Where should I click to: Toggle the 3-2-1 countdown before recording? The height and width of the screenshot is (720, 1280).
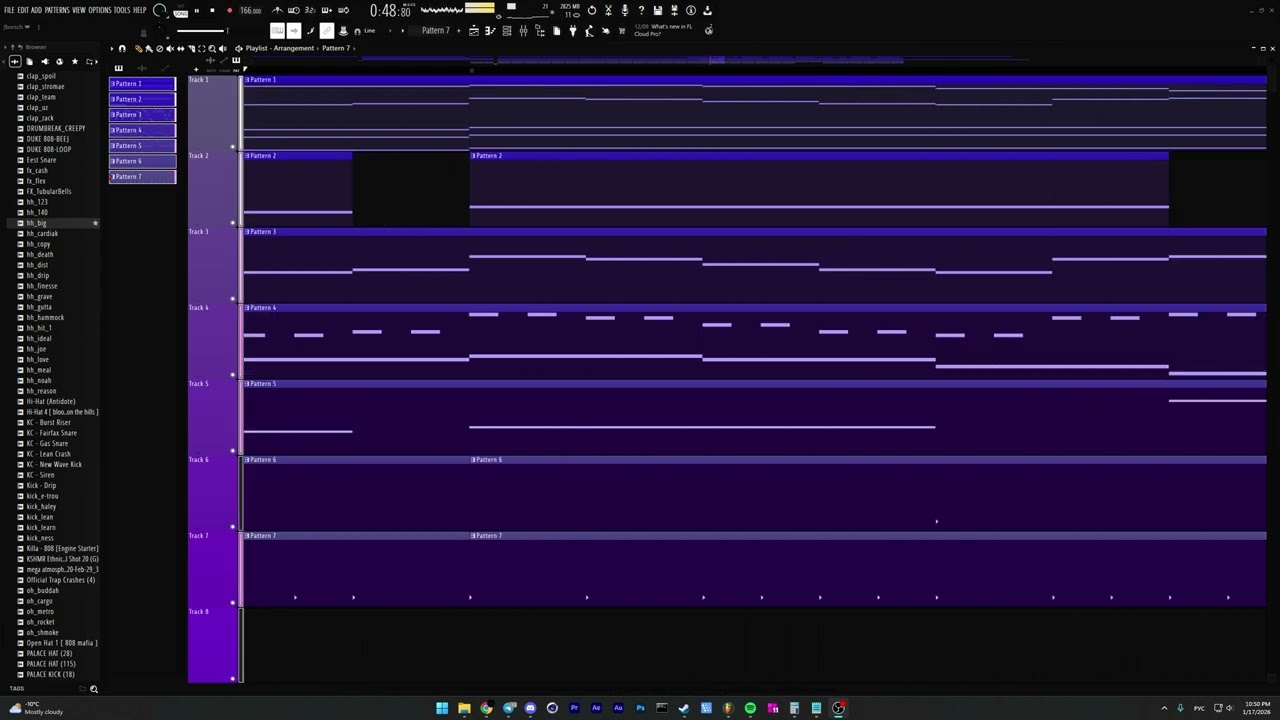[310, 10]
